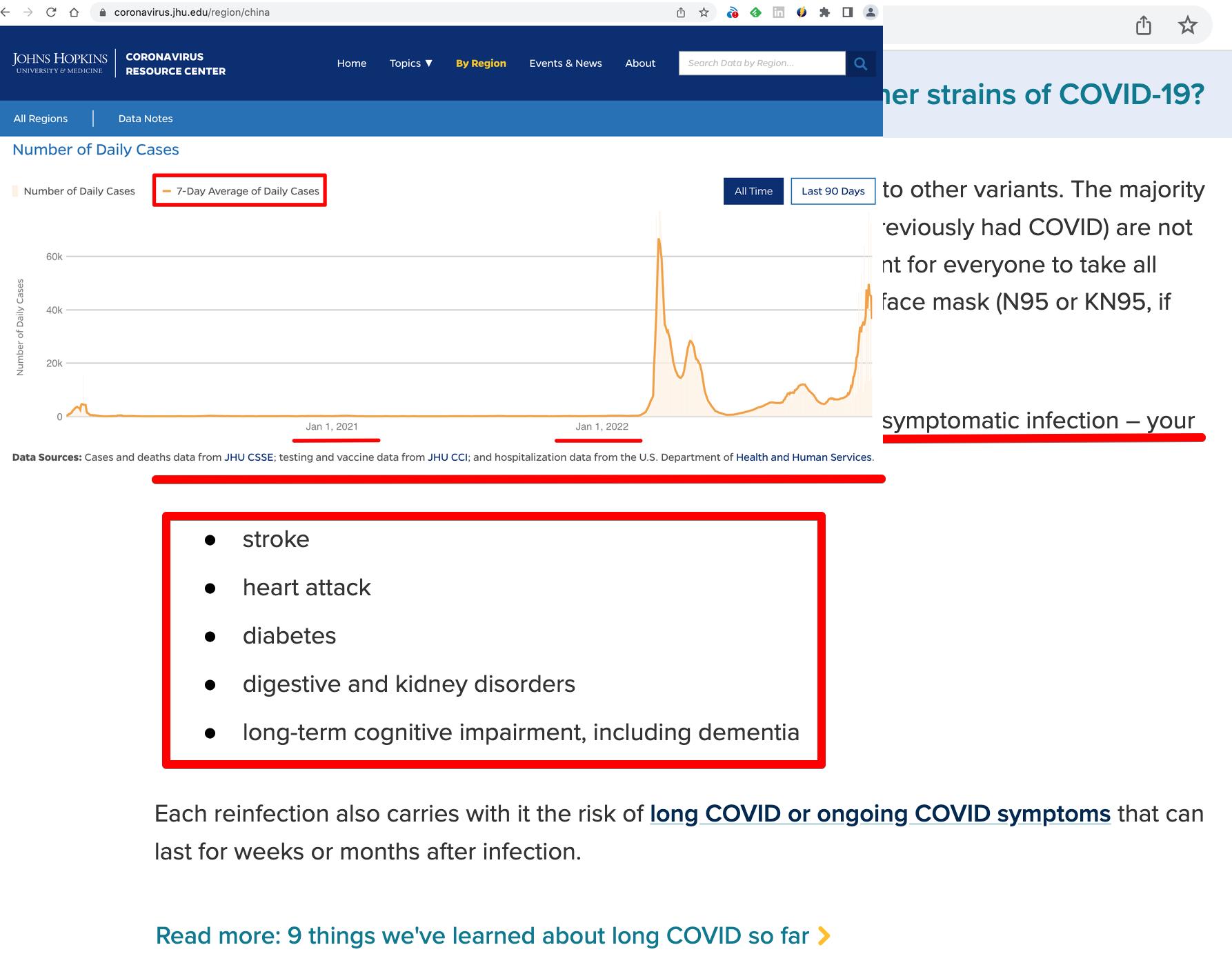Screen dimensions: 1232x974
Task: Share the page from the JHU address bar
Action: (x=681, y=12)
